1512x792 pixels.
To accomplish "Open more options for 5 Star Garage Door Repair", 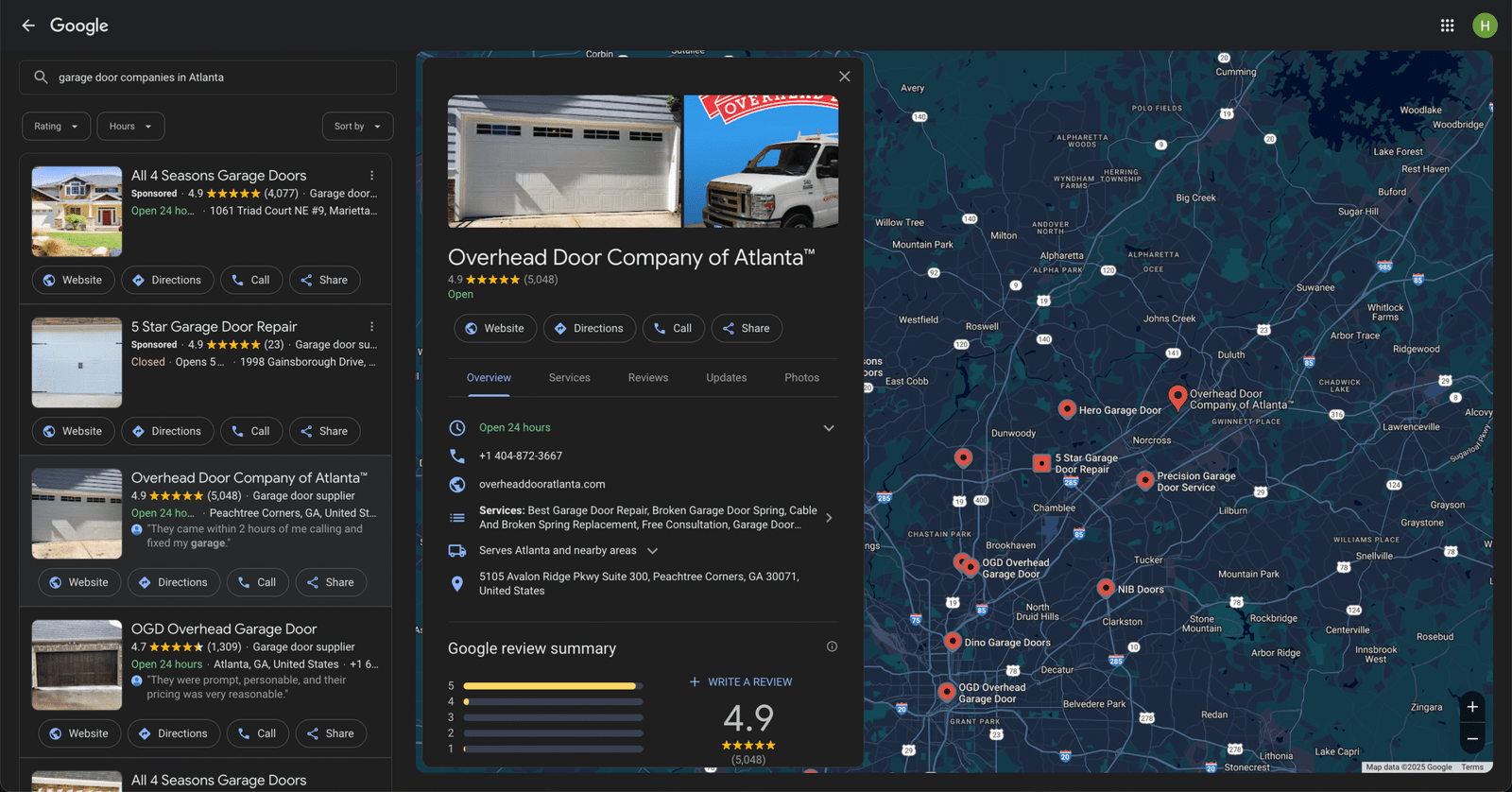I will click(x=372, y=327).
